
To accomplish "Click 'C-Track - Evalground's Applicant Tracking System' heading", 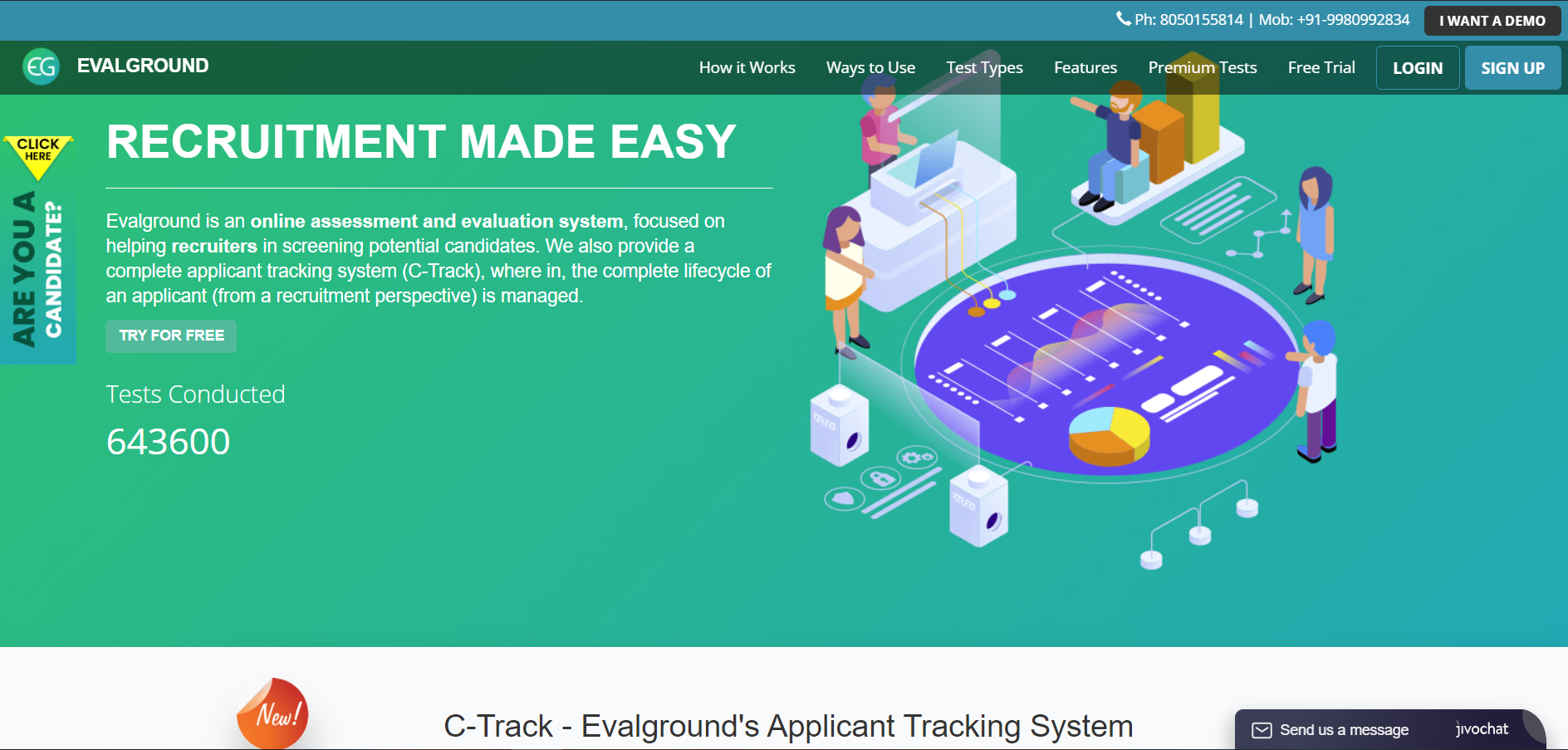I will tap(788, 726).
